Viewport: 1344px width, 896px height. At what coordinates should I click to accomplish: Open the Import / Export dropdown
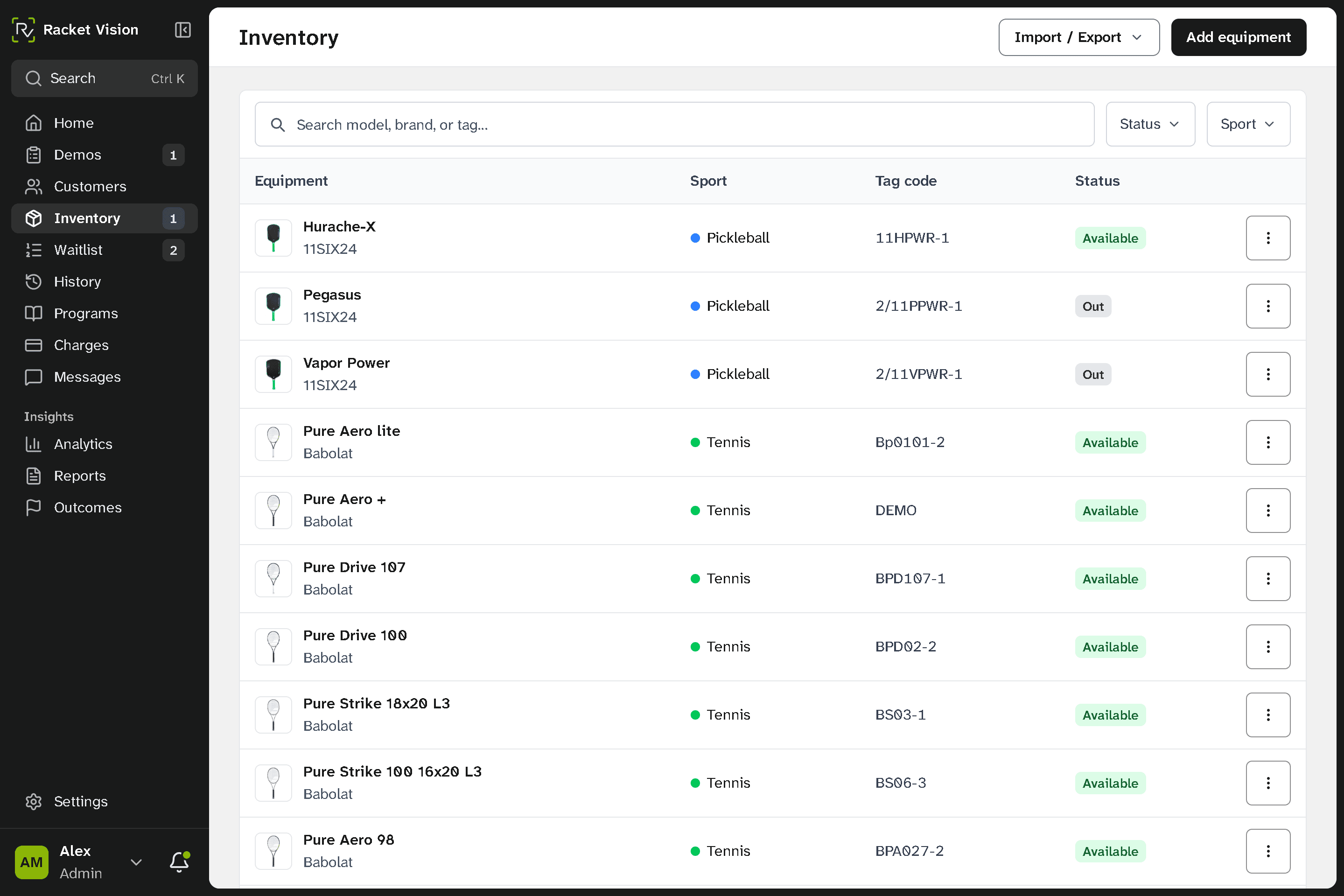(x=1079, y=37)
